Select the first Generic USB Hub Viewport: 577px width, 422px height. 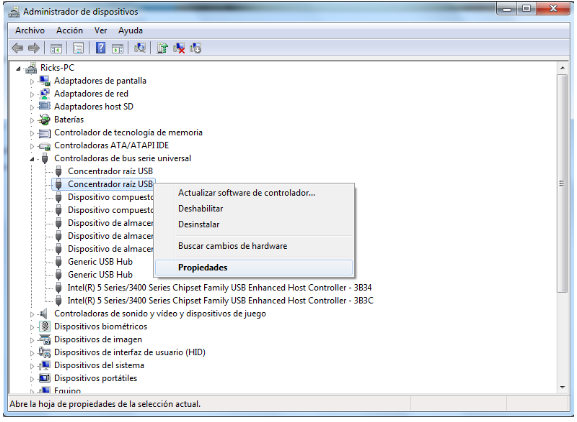[100, 262]
